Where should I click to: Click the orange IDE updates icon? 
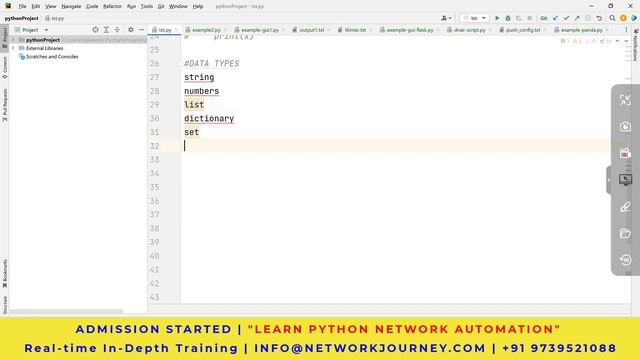coord(623,18)
